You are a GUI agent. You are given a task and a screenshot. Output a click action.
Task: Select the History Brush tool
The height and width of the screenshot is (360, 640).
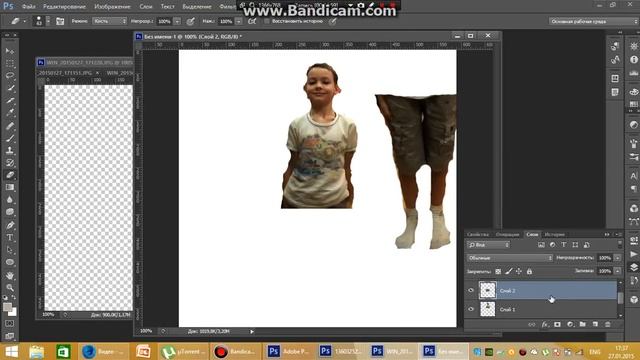(x=10, y=163)
